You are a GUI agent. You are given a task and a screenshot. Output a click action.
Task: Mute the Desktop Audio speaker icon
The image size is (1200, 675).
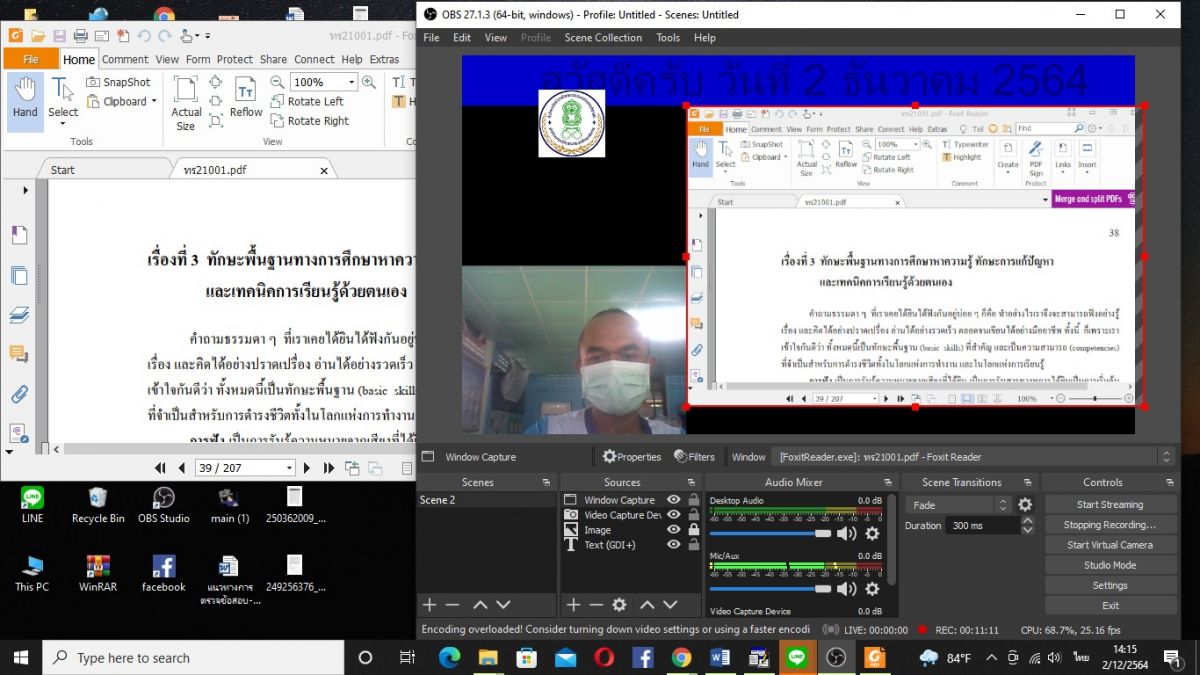click(x=846, y=533)
